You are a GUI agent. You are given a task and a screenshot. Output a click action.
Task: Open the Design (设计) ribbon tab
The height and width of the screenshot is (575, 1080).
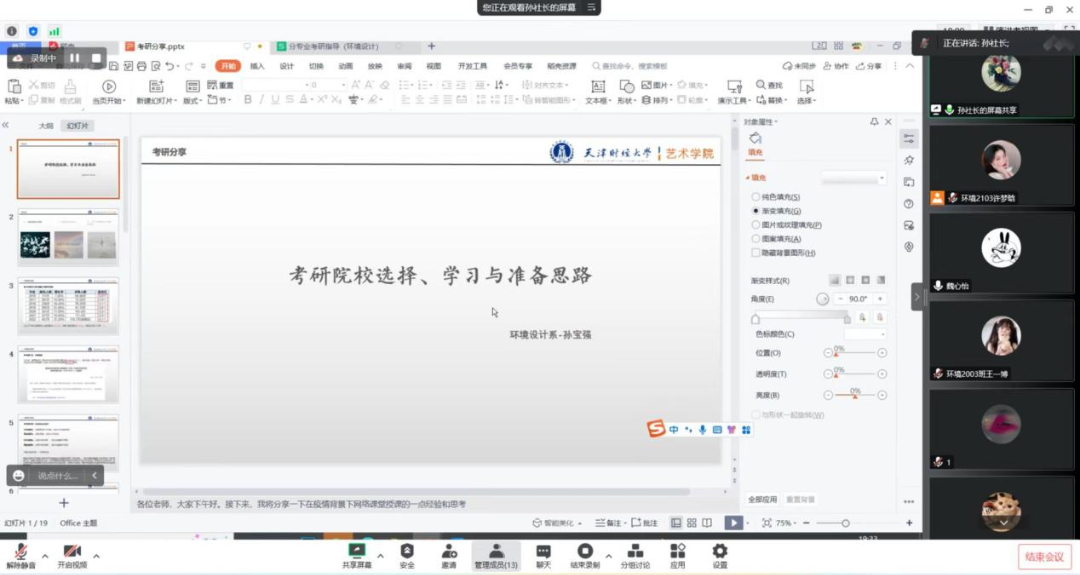[x=287, y=66]
